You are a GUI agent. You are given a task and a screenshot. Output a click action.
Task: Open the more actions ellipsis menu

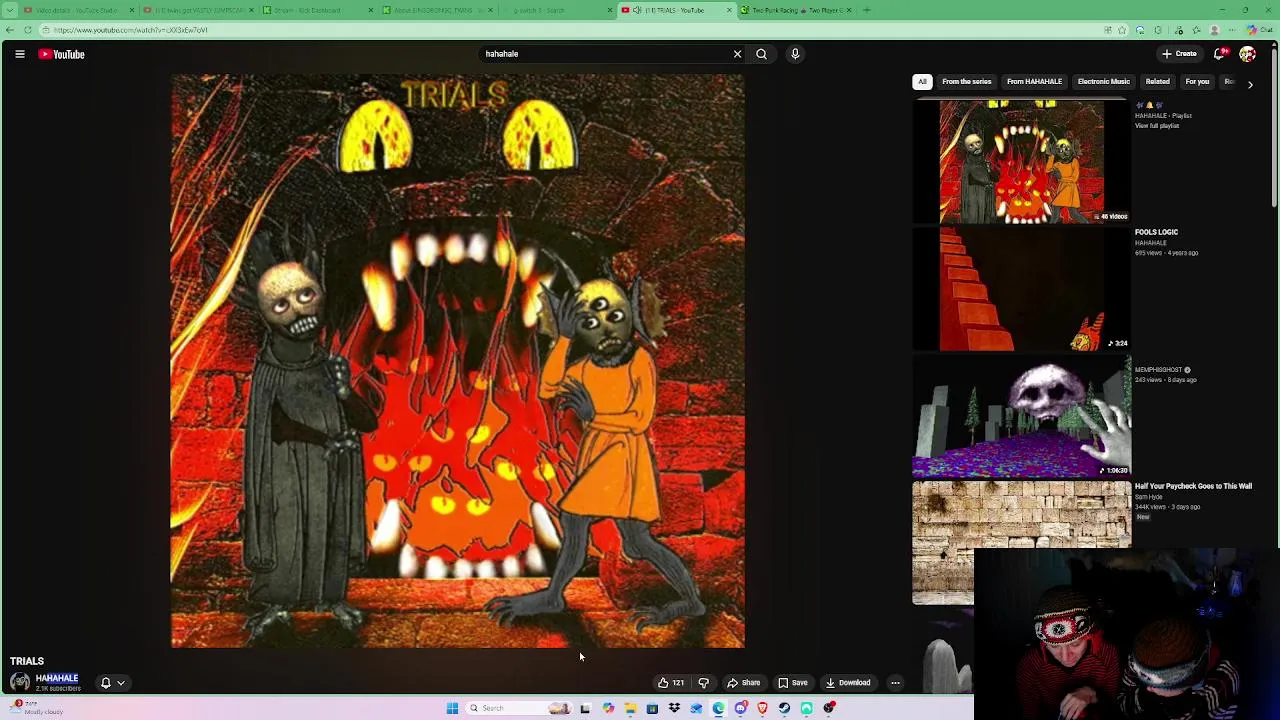pyautogui.click(x=895, y=683)
